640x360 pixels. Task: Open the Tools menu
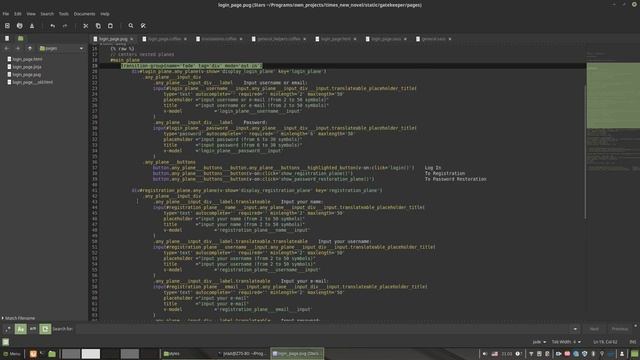click(x=63, y=14)
